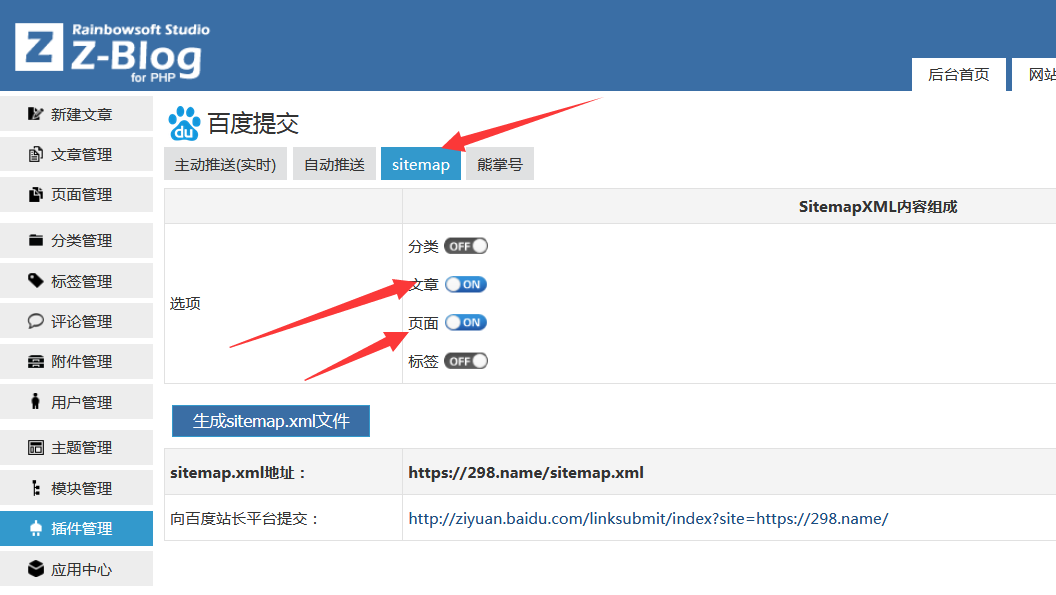This screenshot has height=595, width=1056.
Task: Switch to the 主动推送(实时) tab
Action: tap(225, 164)
